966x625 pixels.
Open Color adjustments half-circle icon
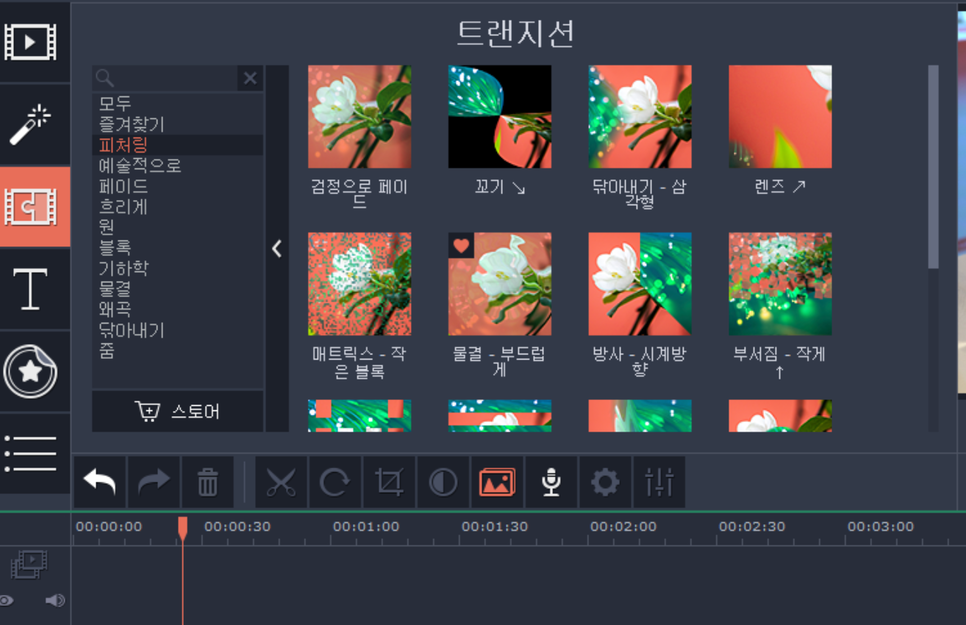(x=443, y=482)
